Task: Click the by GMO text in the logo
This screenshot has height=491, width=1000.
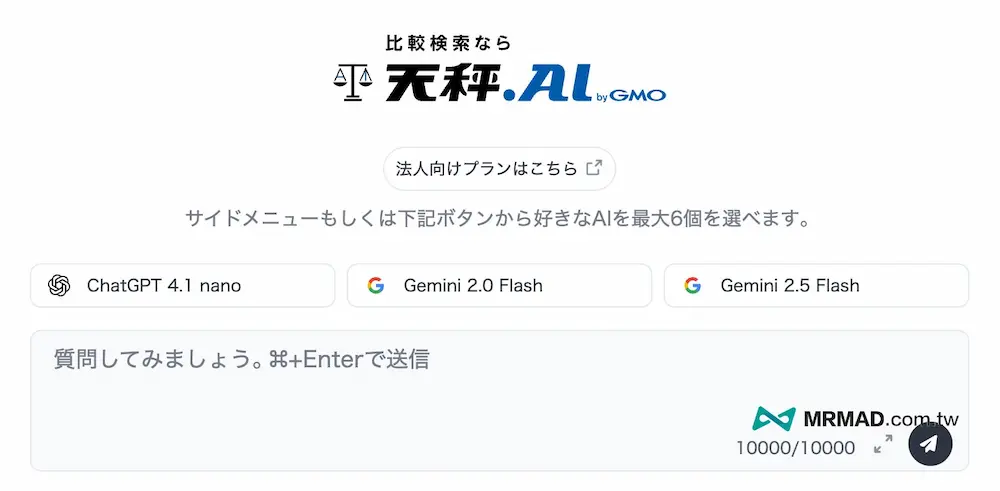Action: click(x=631, y=96)
